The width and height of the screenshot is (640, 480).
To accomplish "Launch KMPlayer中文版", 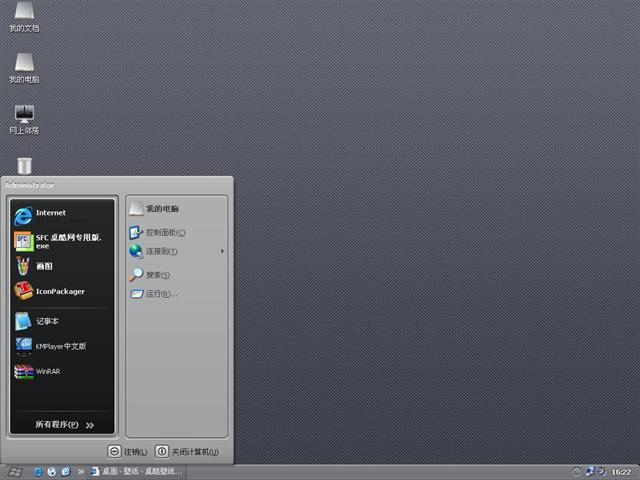I will click(62, 346).
